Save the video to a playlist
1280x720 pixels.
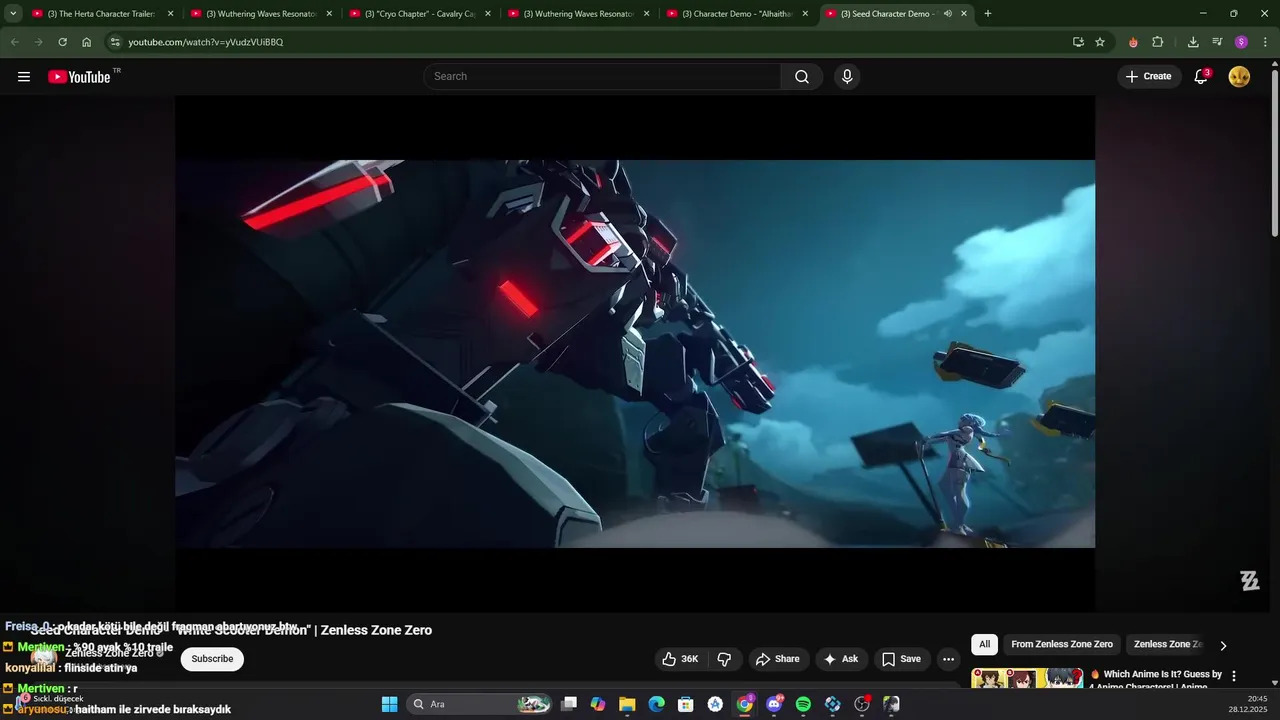pos(901,659)
